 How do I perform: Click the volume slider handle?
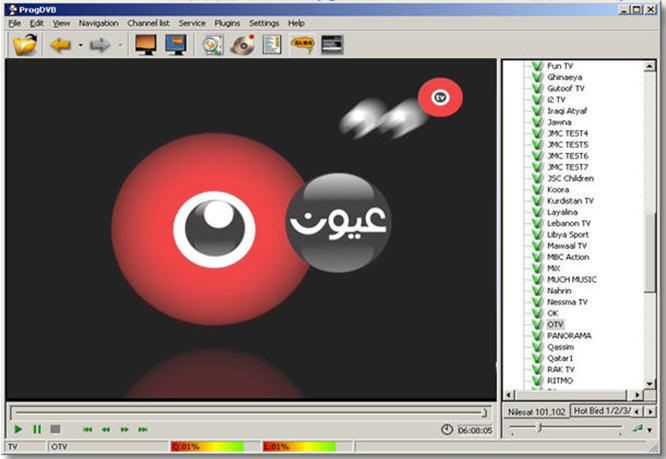[x=540, y=427]
